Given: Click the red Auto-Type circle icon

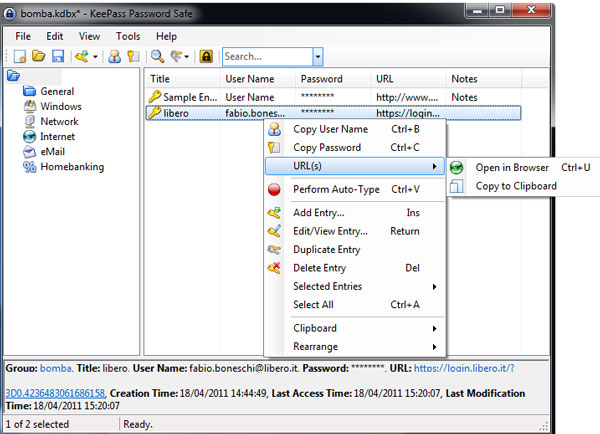Looking at the screenshot, I should [x=274, y=189].
